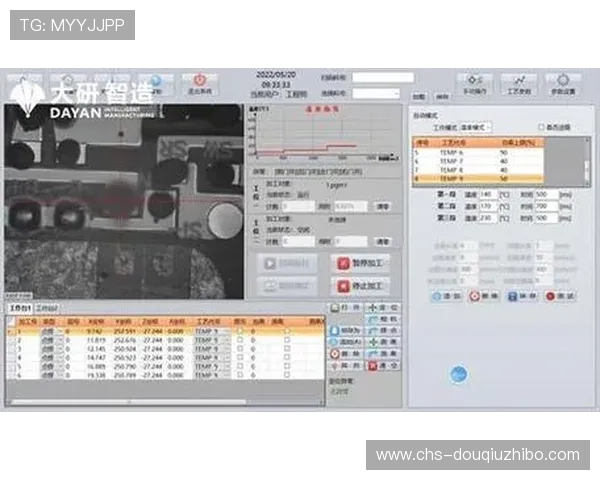600x480 pixels.
Task: Click the Clear (清零) button for station 1
Action: pyautogui.click(x=383, y=206)
